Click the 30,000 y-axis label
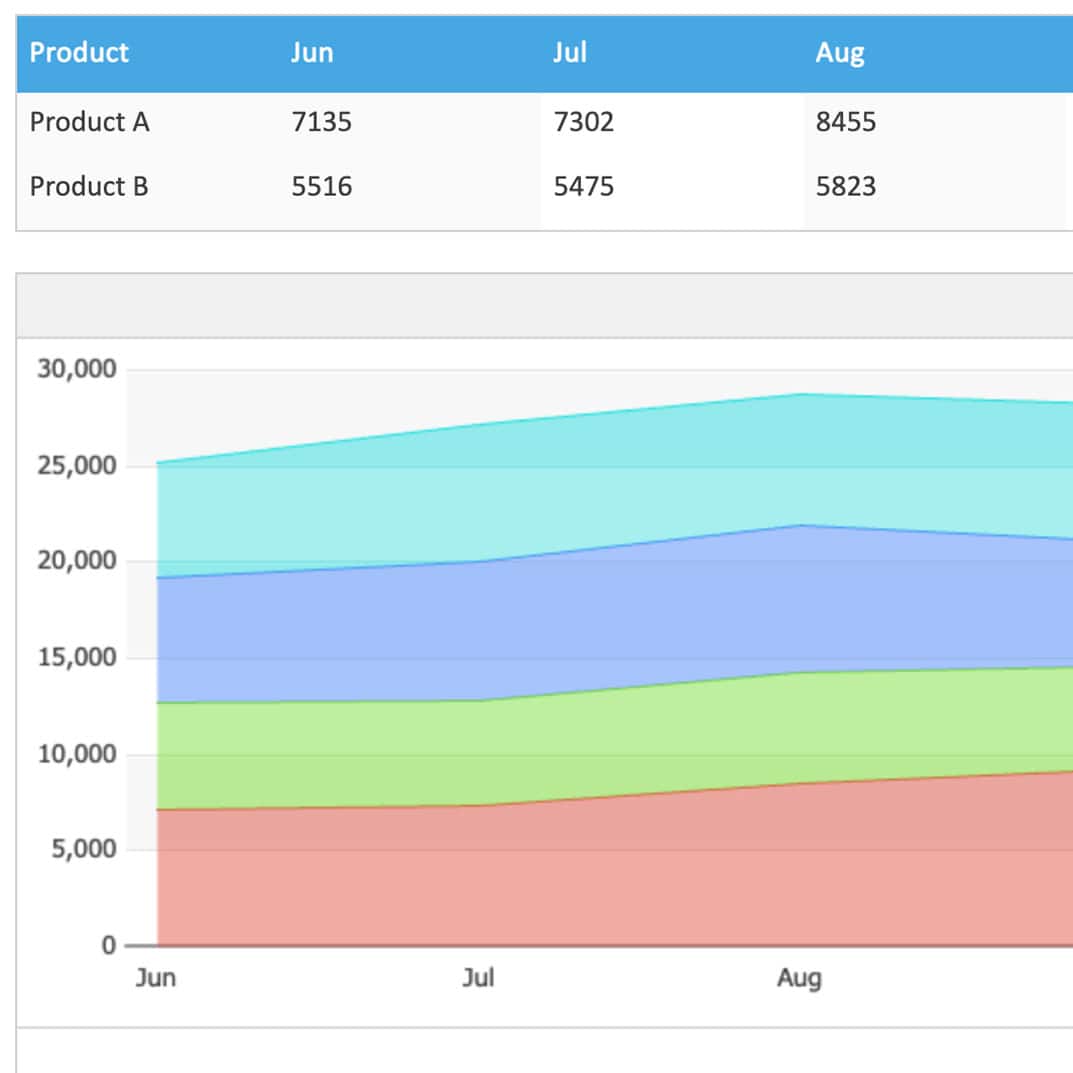The height and width of the screenshot is (1073, 1073). pos(77,369)
